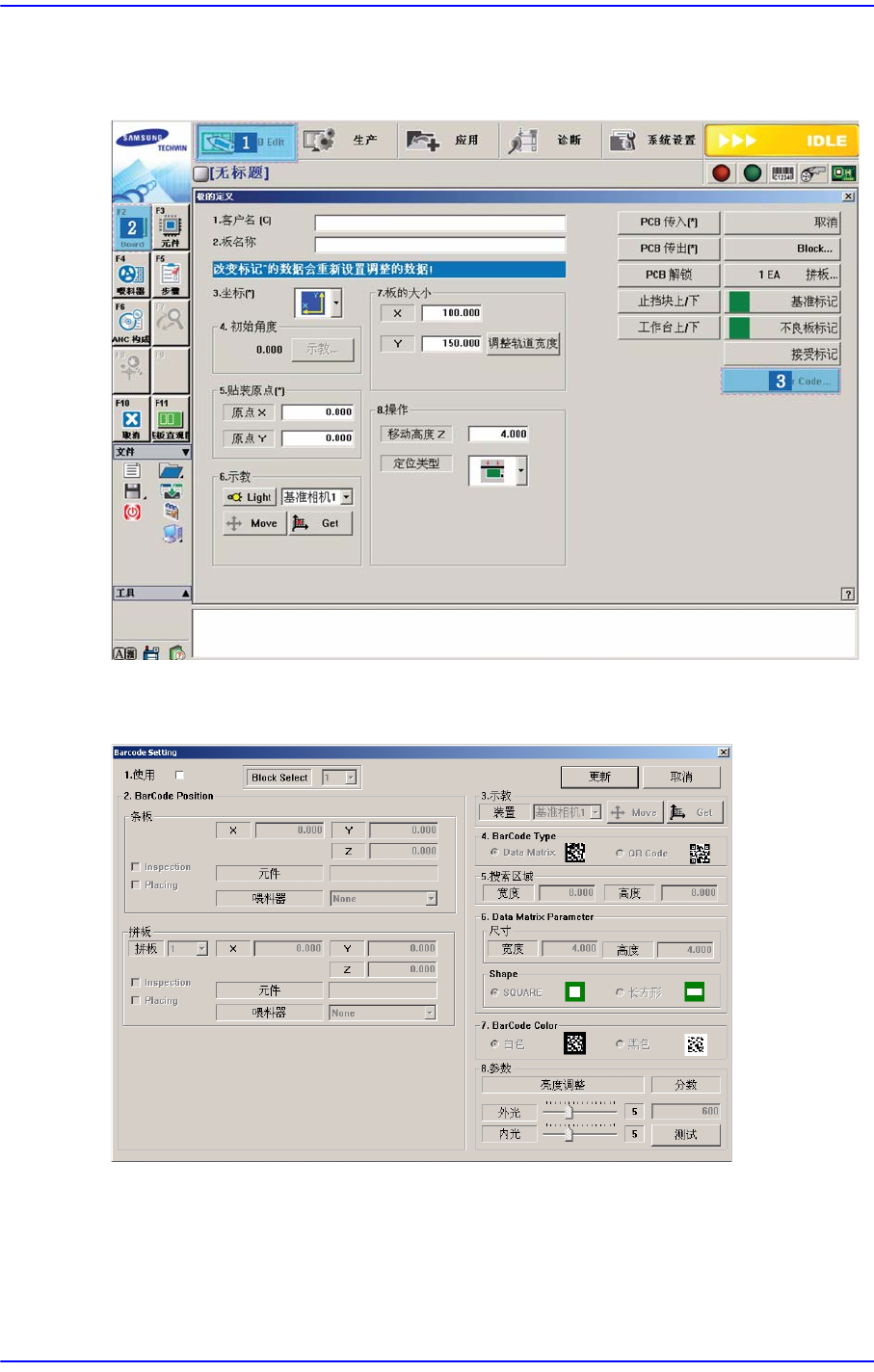Open the 生产 production menu
The width and height of the screenshot is (874, 1372).
click(346, 141)
